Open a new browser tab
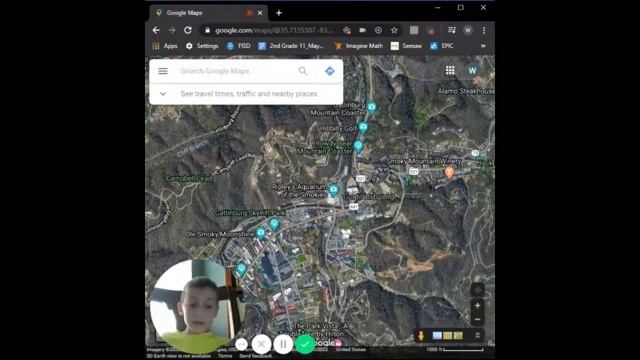640x360 pixels. 279,13
